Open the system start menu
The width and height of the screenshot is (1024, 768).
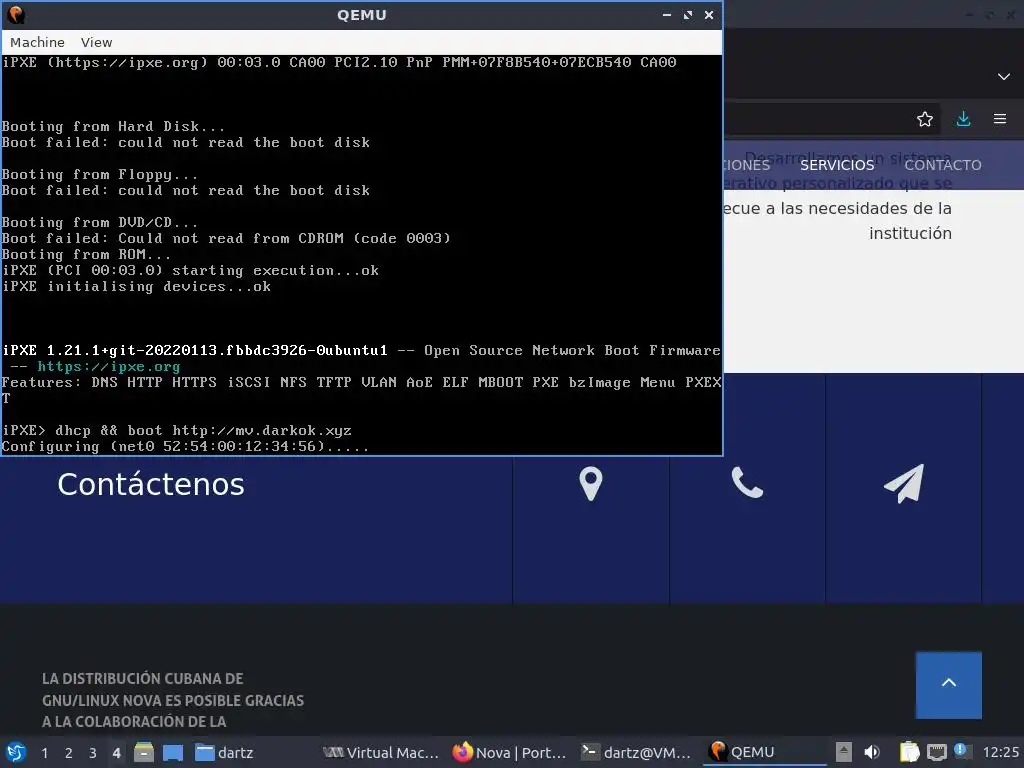[16, 752]
